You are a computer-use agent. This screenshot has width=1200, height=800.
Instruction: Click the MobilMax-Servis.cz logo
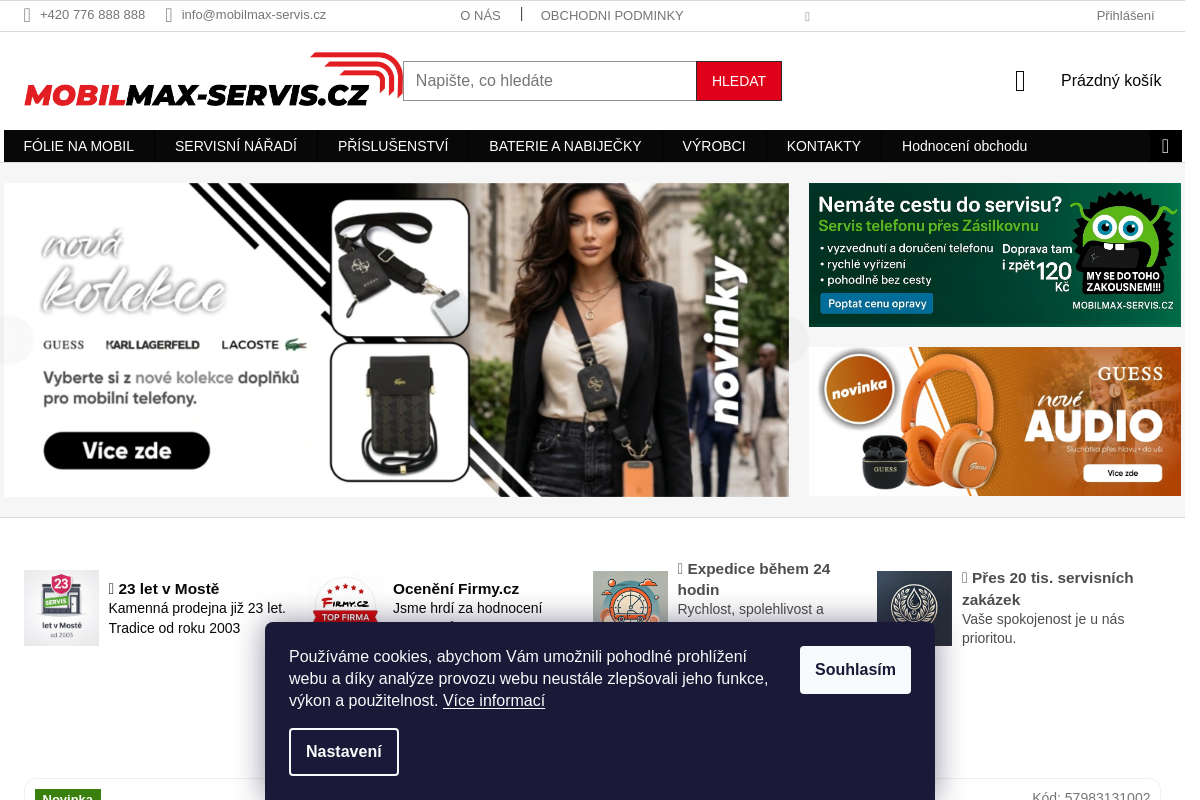pos(213,80)
